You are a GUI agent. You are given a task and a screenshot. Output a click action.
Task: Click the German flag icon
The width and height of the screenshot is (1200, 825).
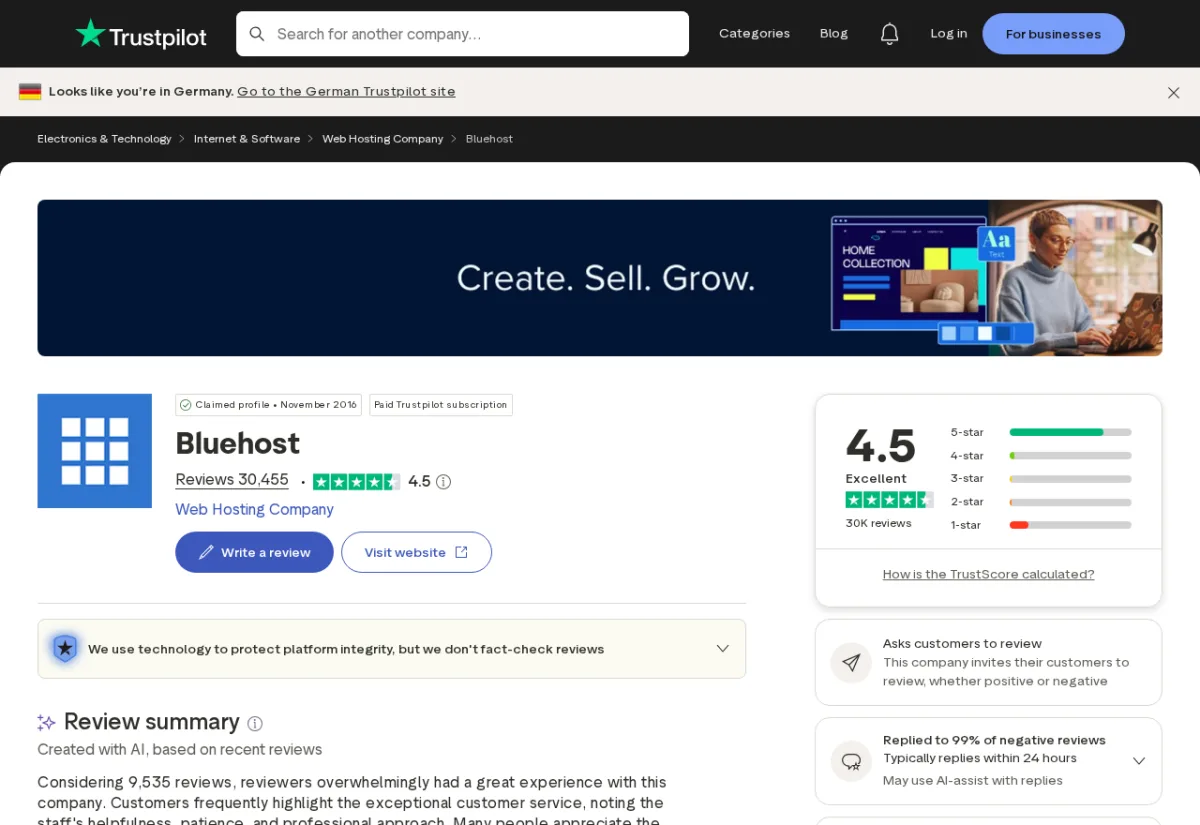click(30, 92)
